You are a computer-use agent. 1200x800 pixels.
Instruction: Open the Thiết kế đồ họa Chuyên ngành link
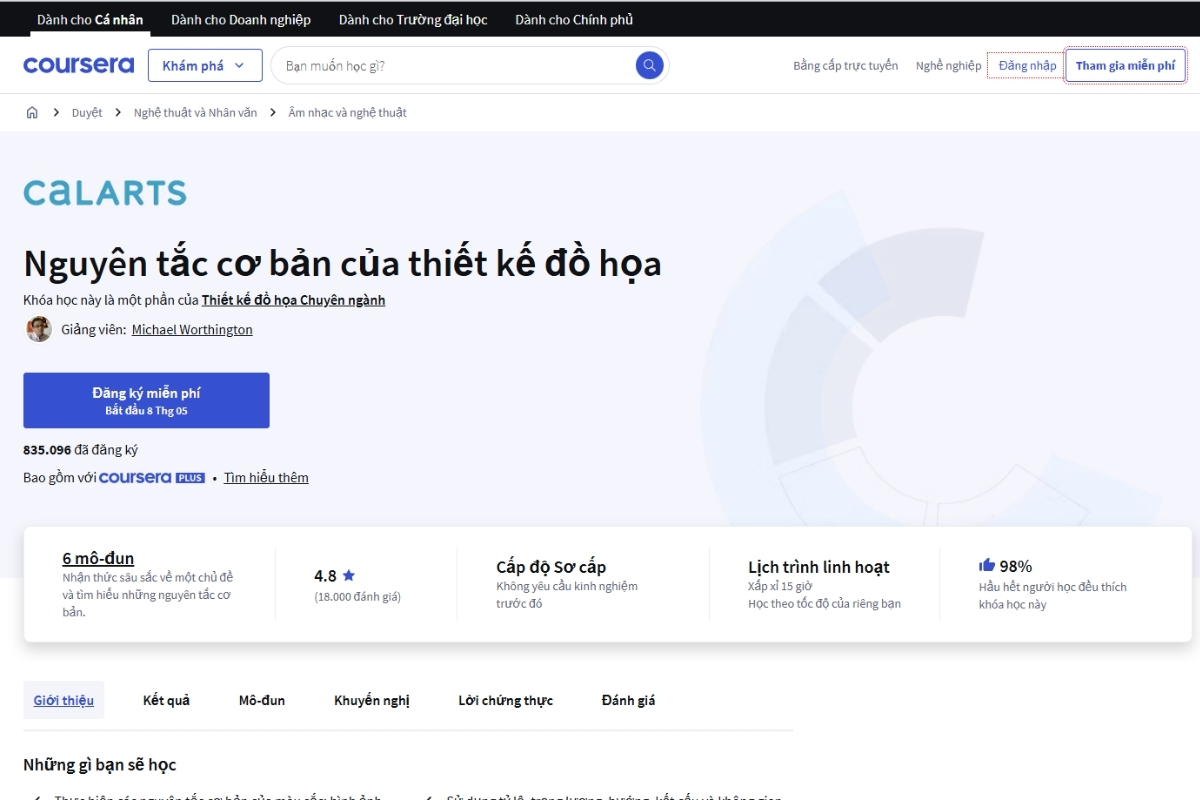pos(292,299)
